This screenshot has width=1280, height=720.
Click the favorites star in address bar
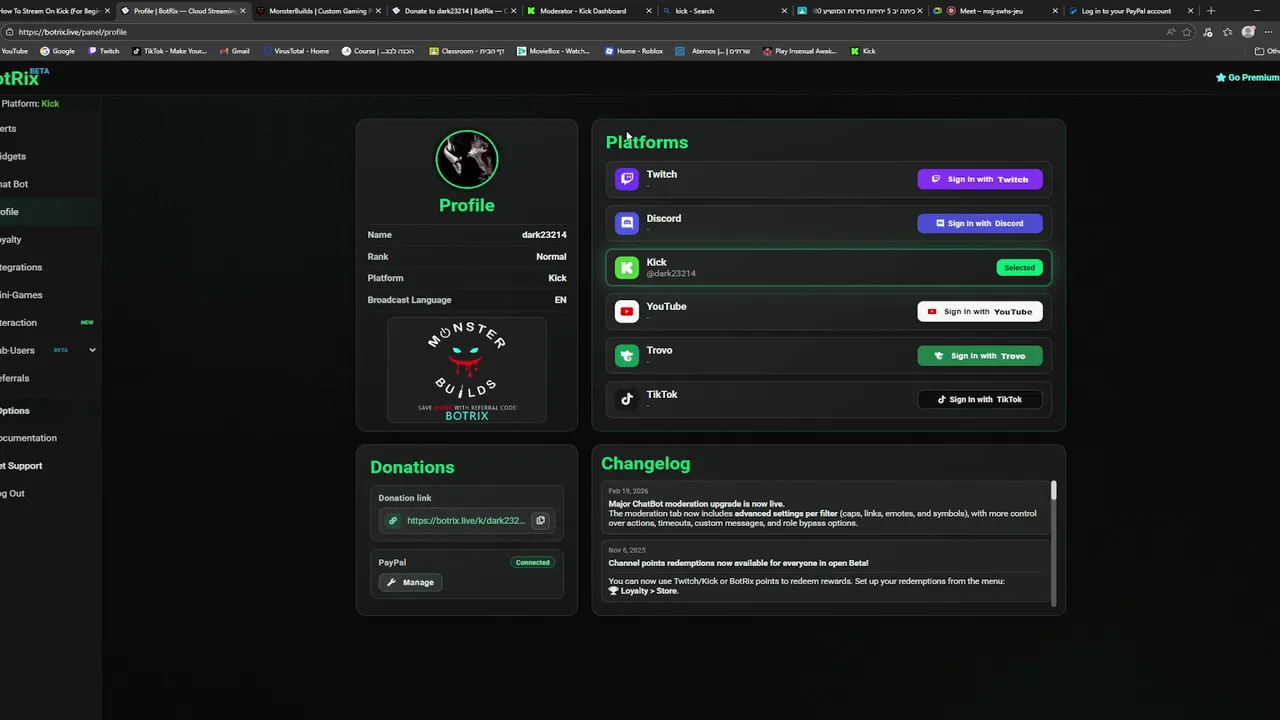(1187, 32)
